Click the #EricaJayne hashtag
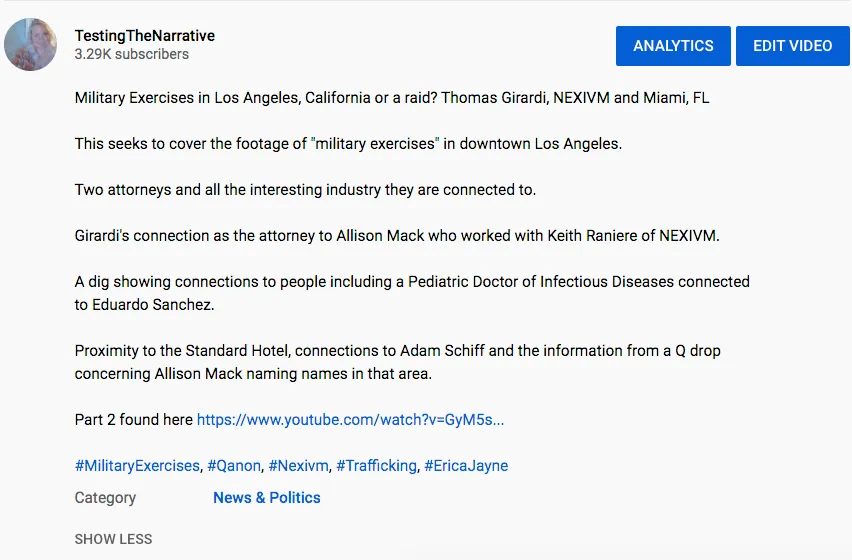 (x=466, y=466)
